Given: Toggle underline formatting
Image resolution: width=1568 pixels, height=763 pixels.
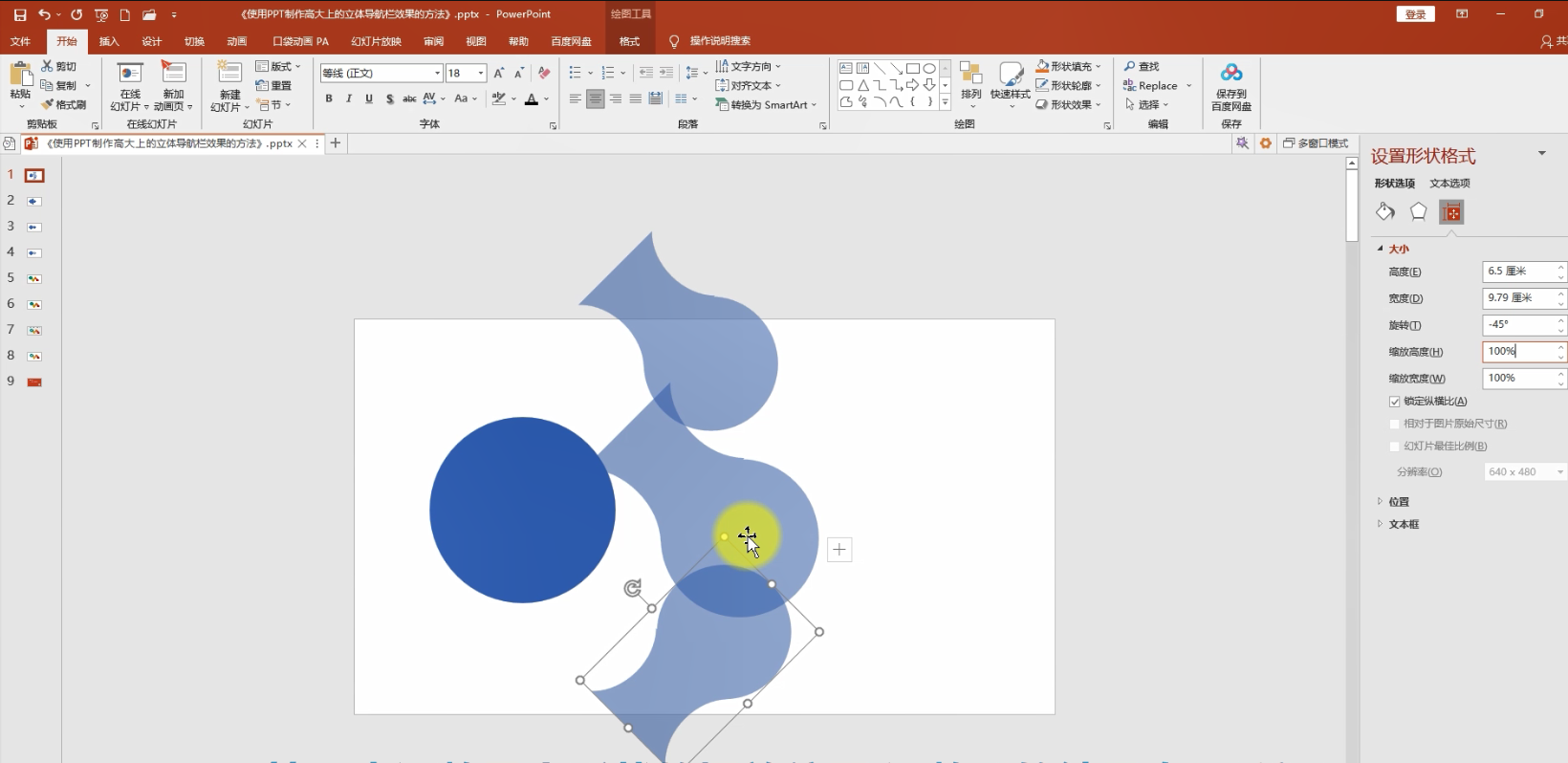Looking at the screenshot, I should [x=369, y=98].
